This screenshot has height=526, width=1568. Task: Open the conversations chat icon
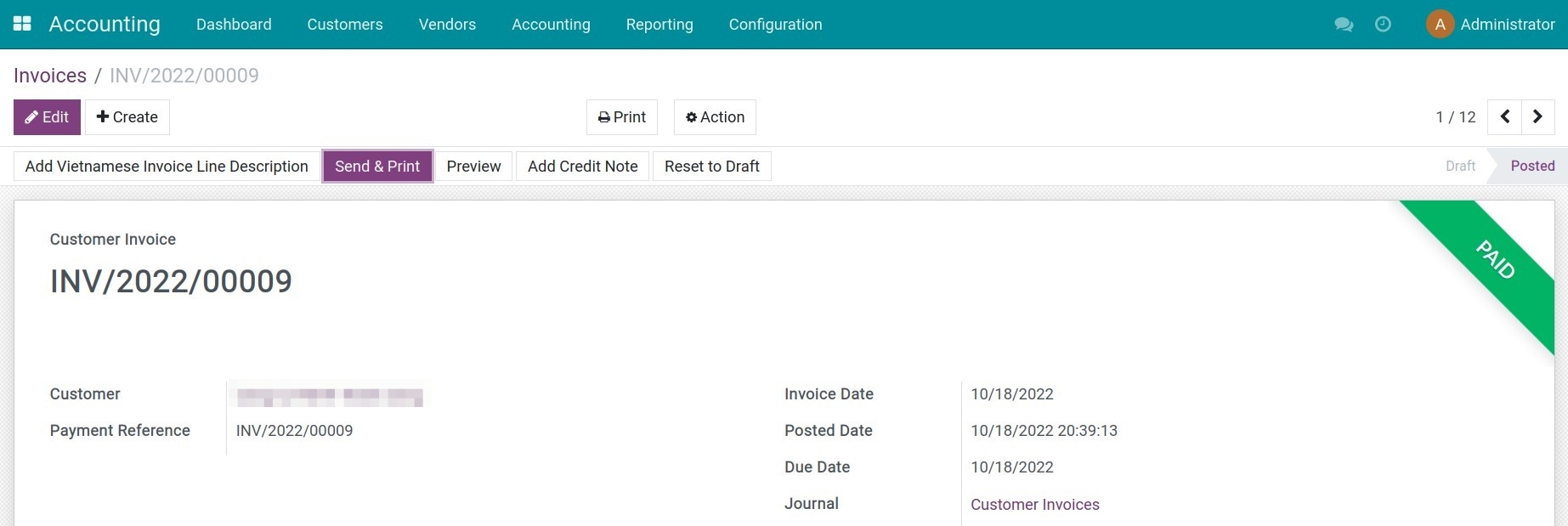1344,25
